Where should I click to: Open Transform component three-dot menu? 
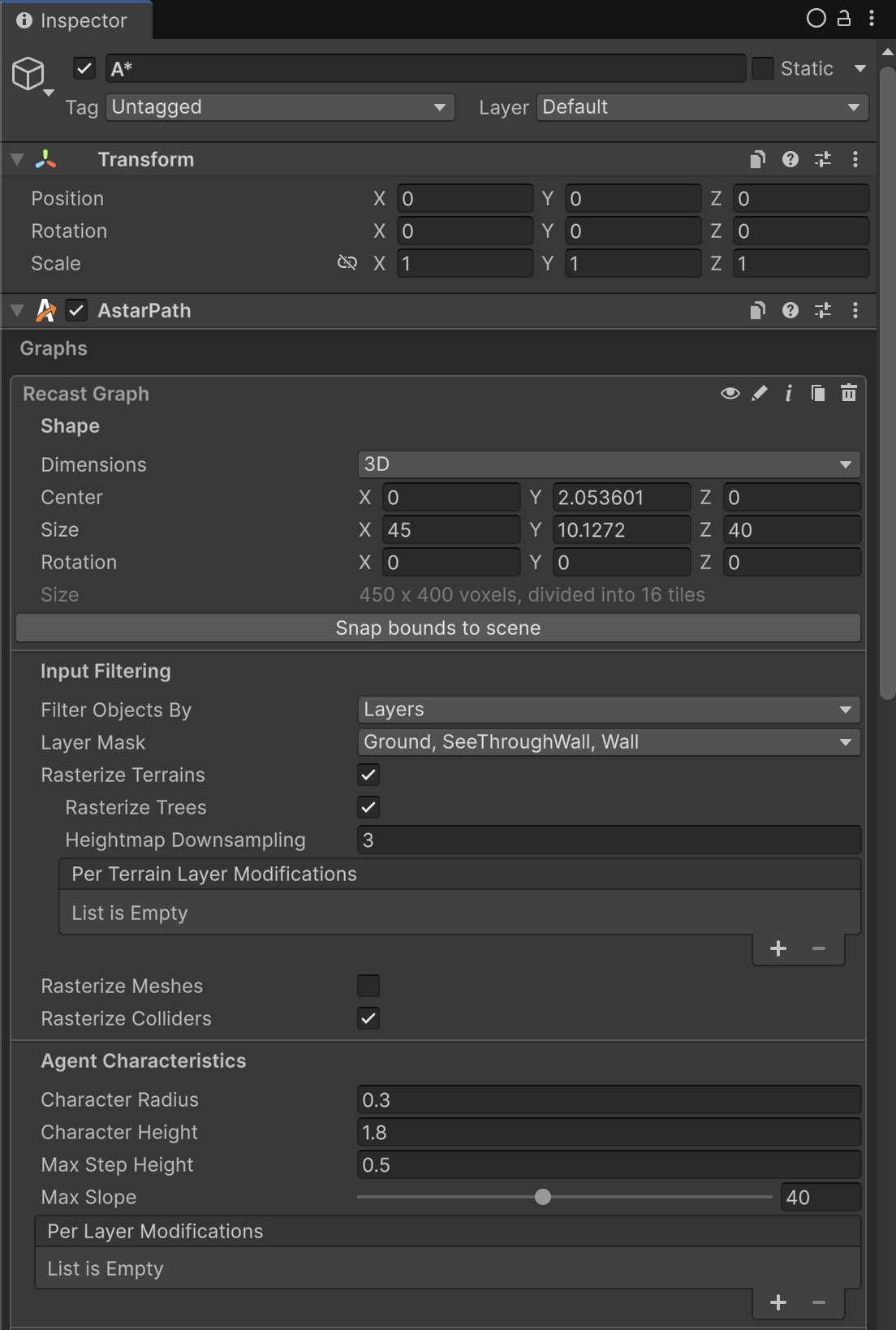click(x=855, y=160)
